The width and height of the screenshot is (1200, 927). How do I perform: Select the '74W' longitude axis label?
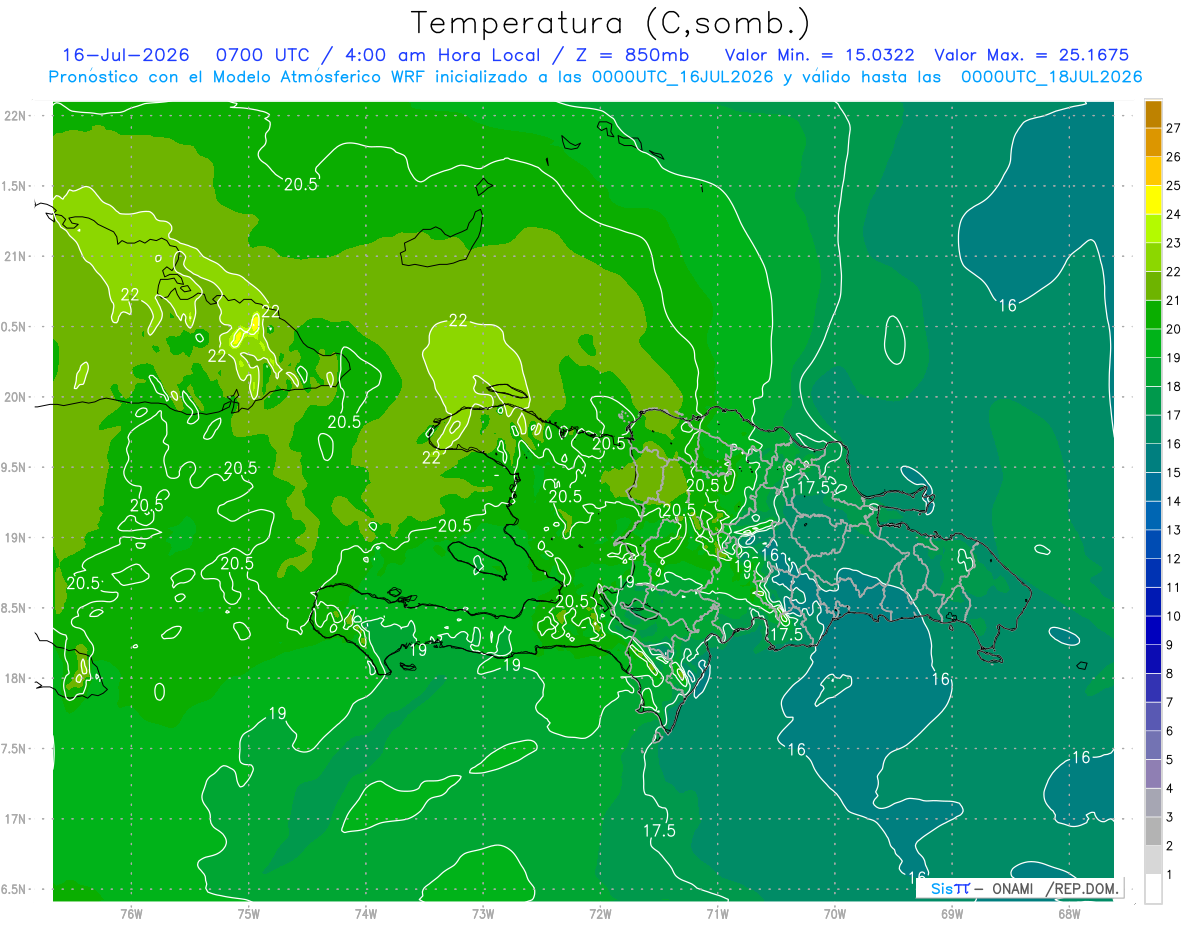click(x=366, y=913)
